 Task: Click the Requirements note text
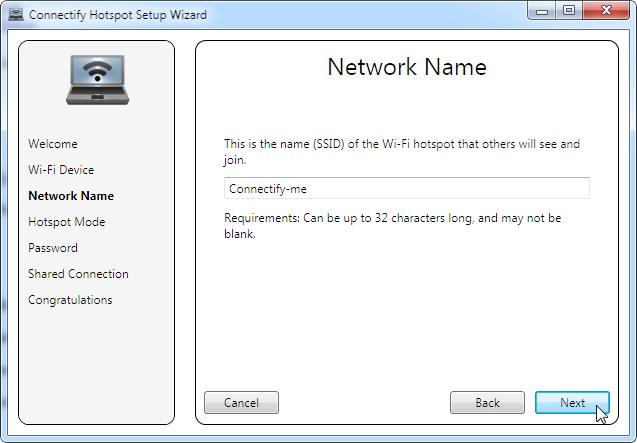coord(392,226)
